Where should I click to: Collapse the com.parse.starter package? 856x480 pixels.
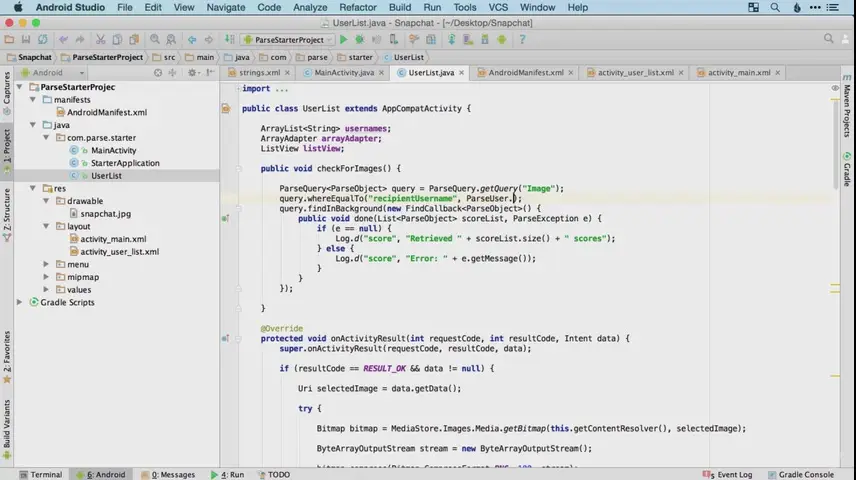tap(46, 138)
